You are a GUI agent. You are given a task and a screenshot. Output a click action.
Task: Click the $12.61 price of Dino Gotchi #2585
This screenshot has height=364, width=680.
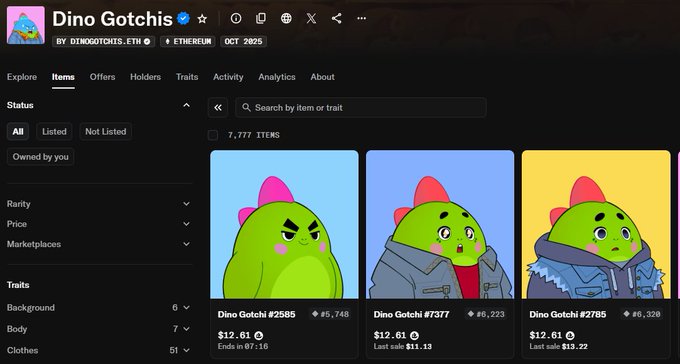point(234,335)
